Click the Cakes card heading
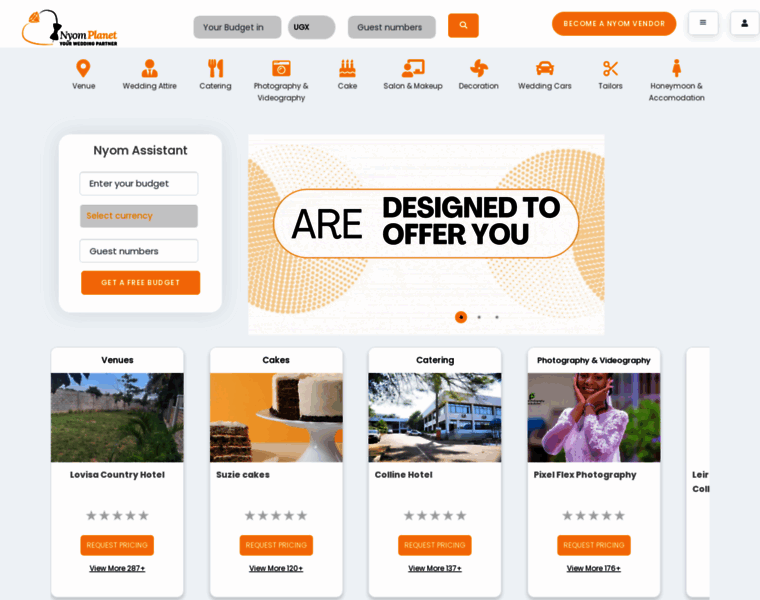This screenshot has width=760, height=600. tap(276, 360)
